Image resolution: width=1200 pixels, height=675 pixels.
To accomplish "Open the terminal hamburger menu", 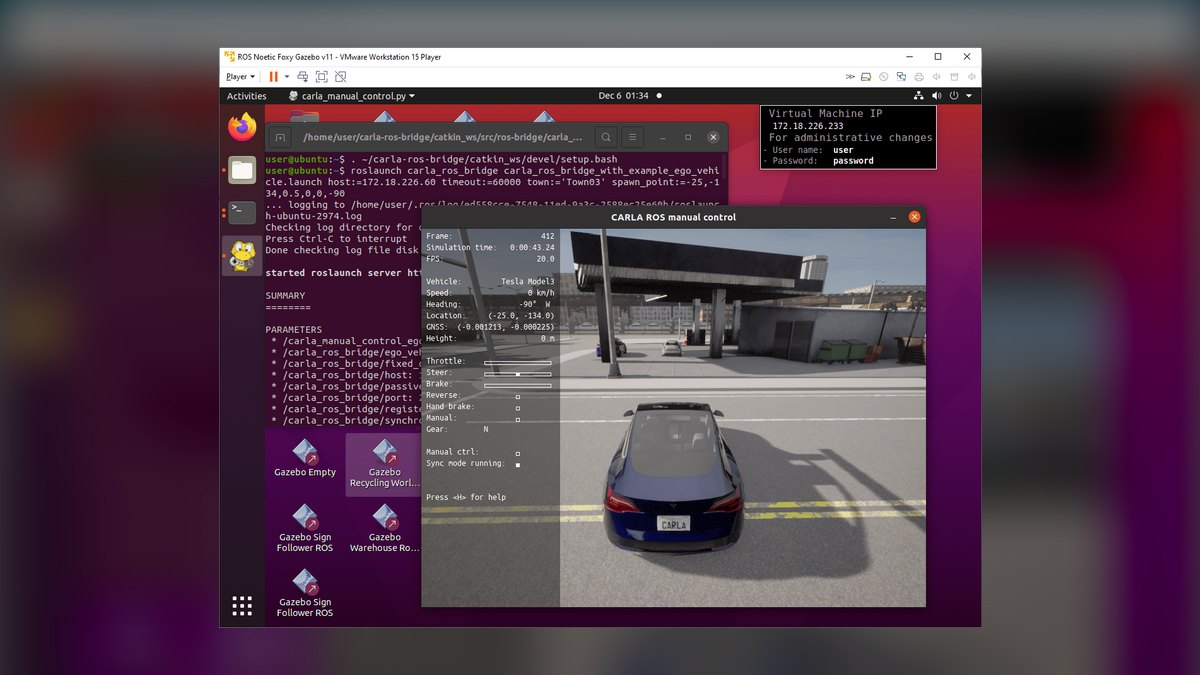I will [x=632, y=137].
